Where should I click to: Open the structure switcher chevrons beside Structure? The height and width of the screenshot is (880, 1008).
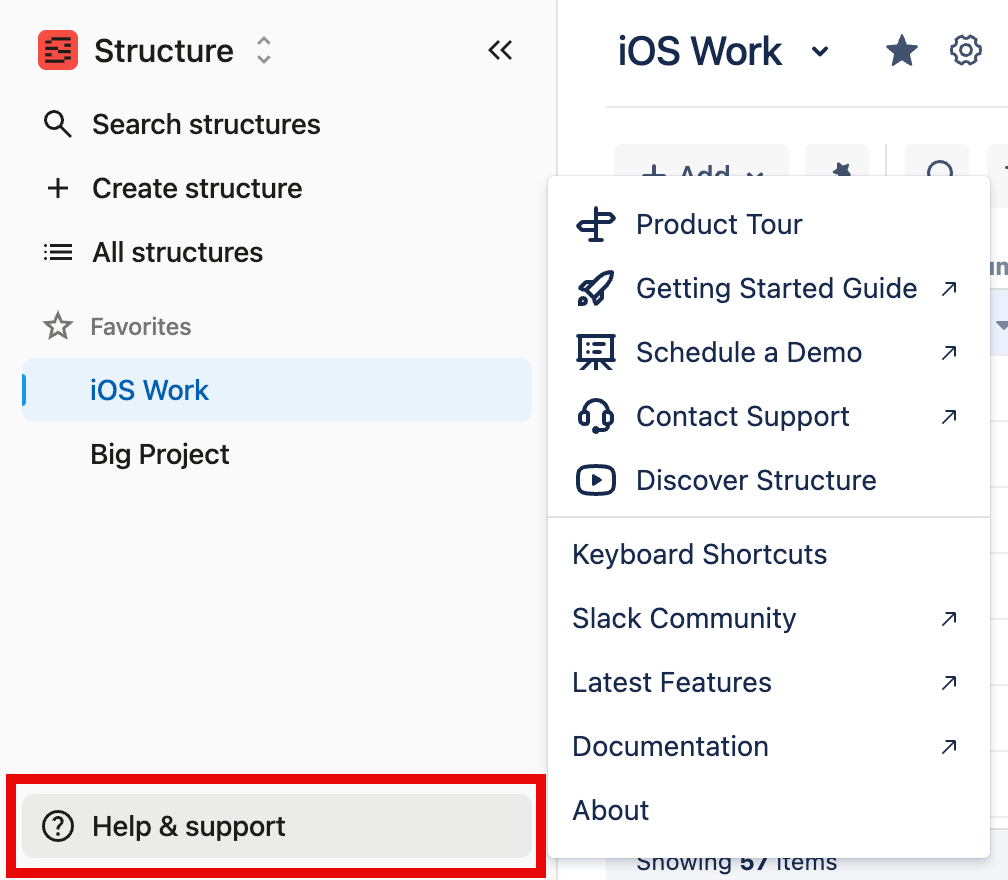[x=262, y=49]
